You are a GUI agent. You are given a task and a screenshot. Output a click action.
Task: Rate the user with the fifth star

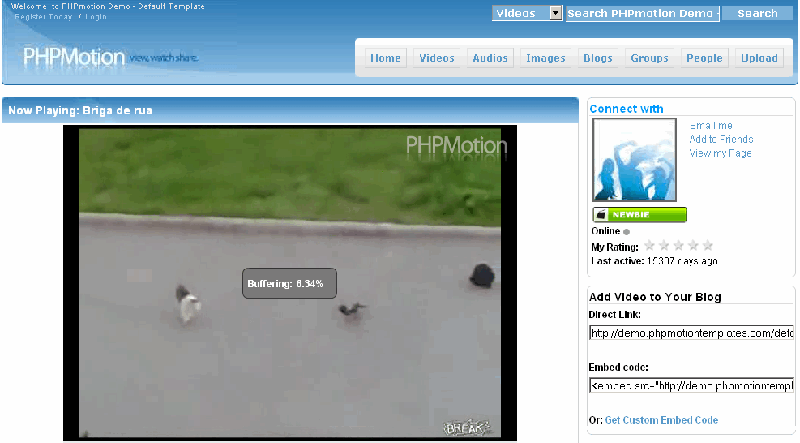tap(708, 246)
